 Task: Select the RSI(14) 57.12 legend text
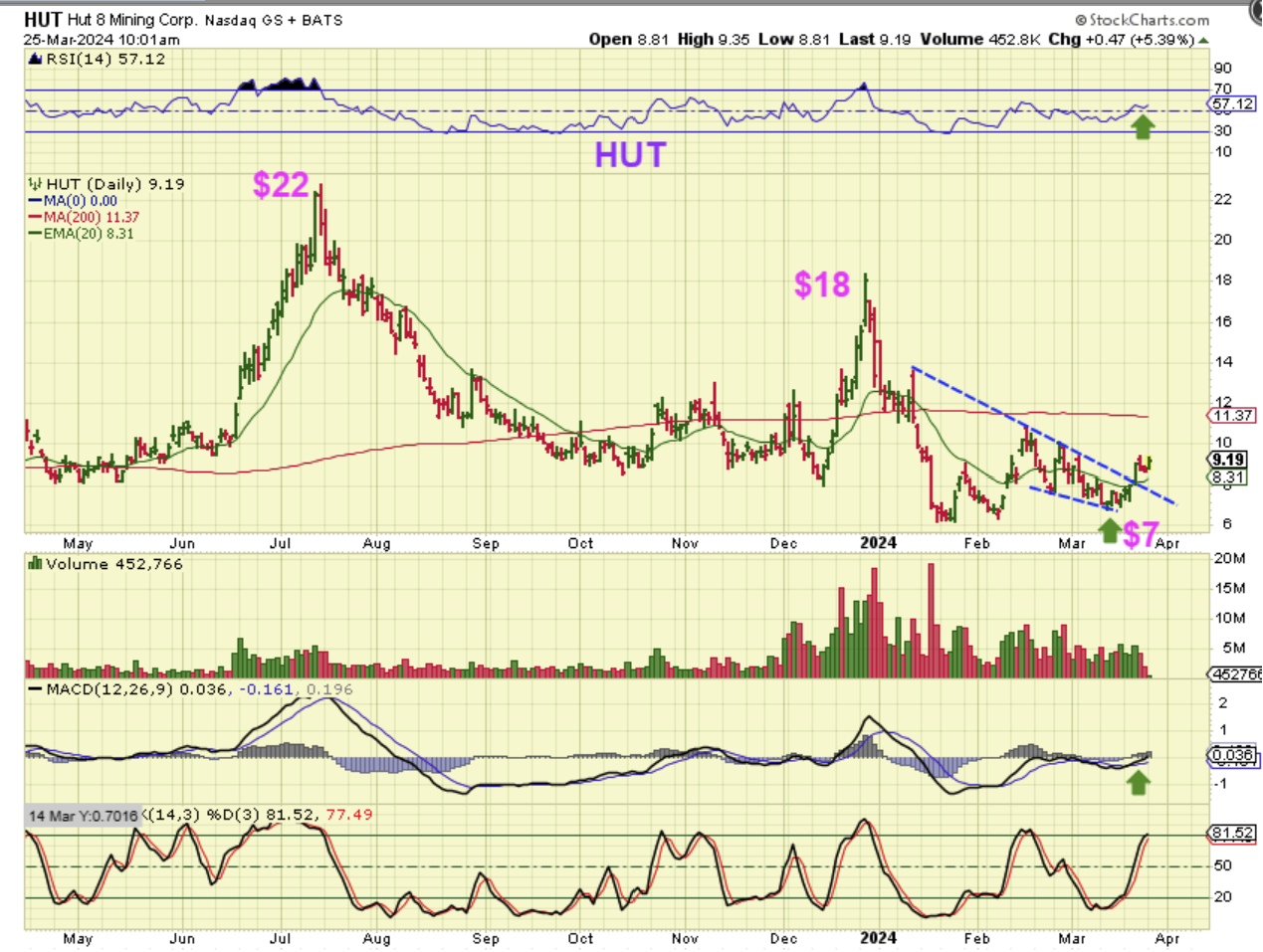pyautogui.click(x=105, y=60)
